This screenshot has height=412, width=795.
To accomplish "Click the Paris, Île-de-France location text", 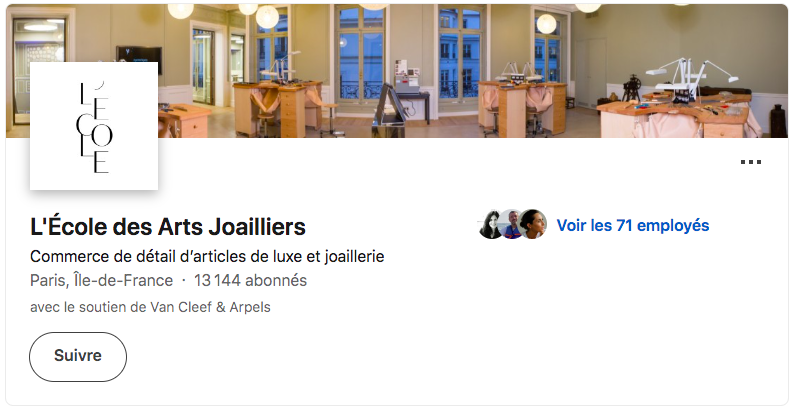I will [101, 280].
